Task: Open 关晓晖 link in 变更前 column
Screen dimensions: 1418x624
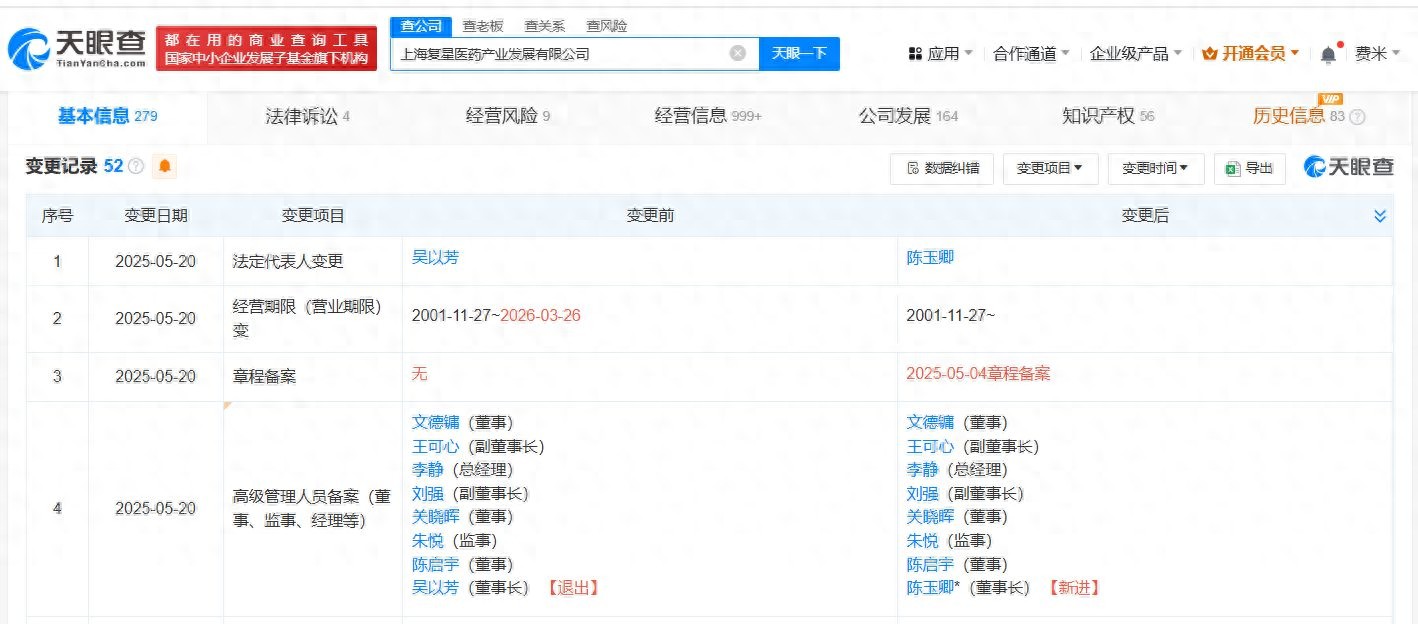Action: click(436, 516)
